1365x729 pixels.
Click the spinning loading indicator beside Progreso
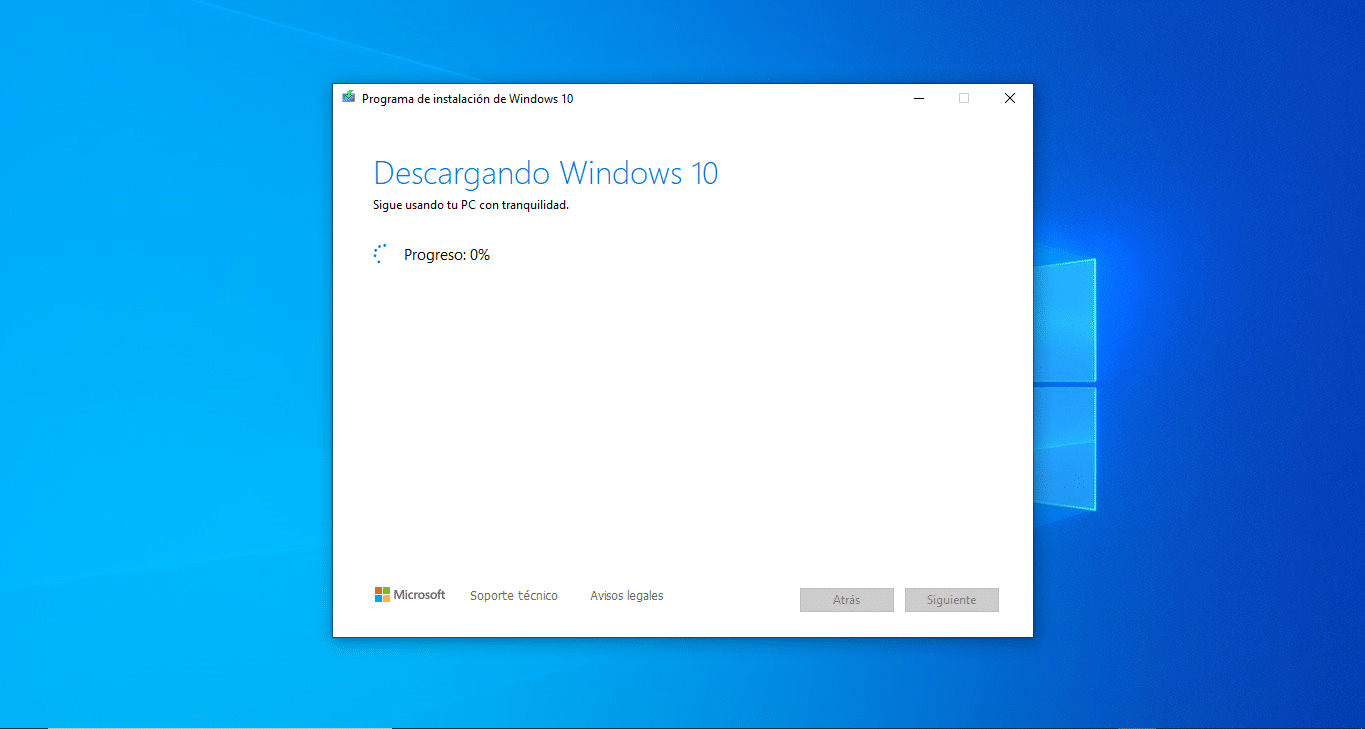(x=380, y=254)
